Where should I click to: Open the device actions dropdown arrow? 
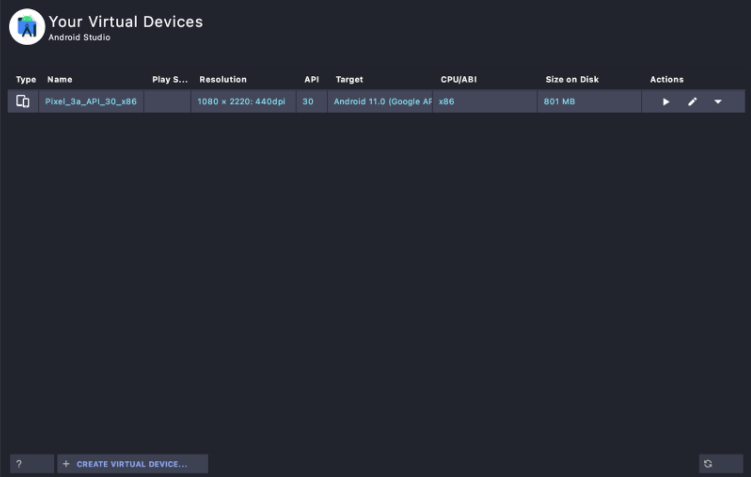click(x=718, y=102)
